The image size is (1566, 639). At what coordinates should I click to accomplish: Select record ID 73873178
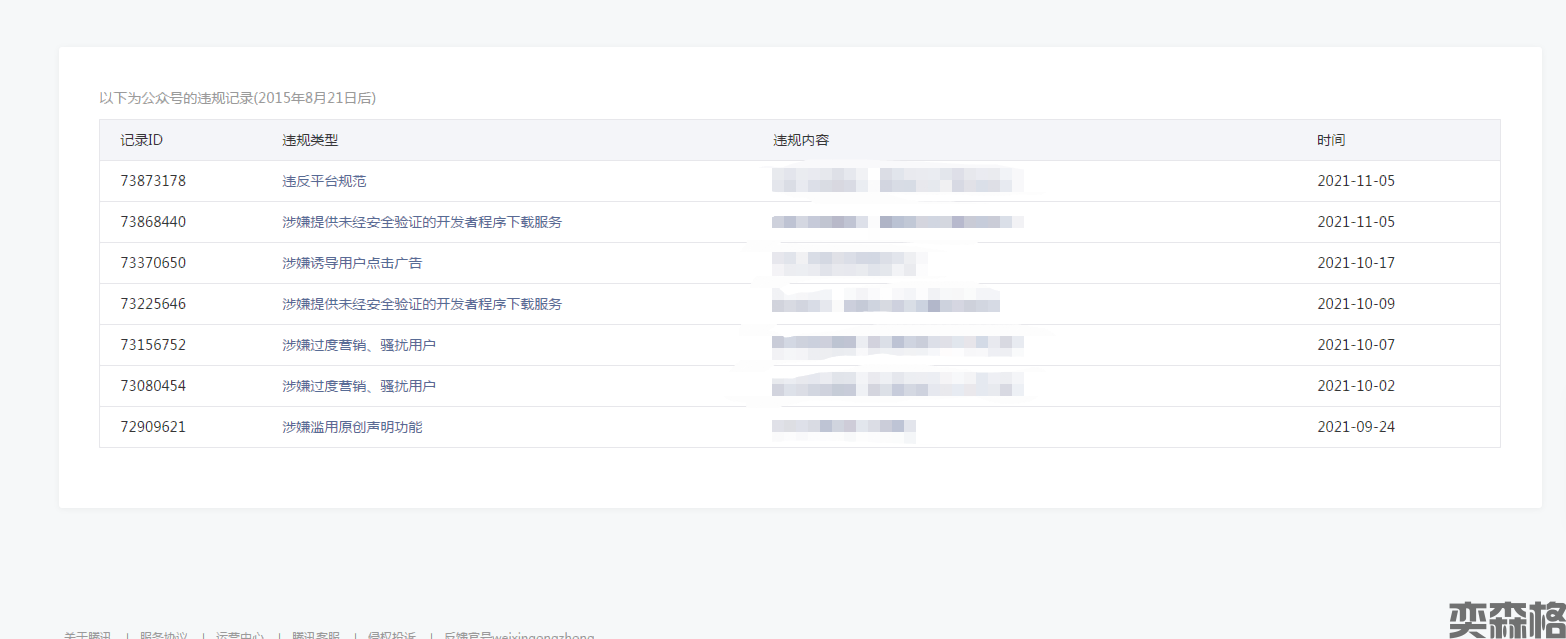pos(153,181)
